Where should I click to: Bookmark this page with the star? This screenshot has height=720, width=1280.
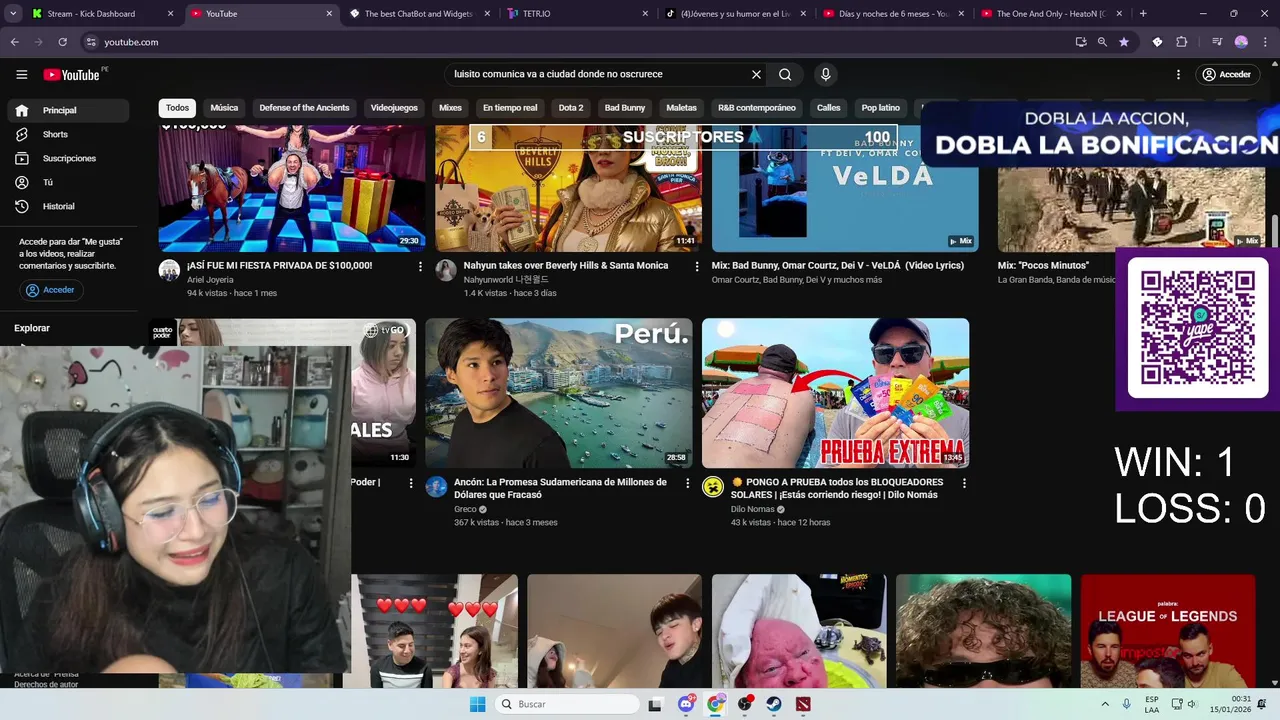(x=1124, y=42)
